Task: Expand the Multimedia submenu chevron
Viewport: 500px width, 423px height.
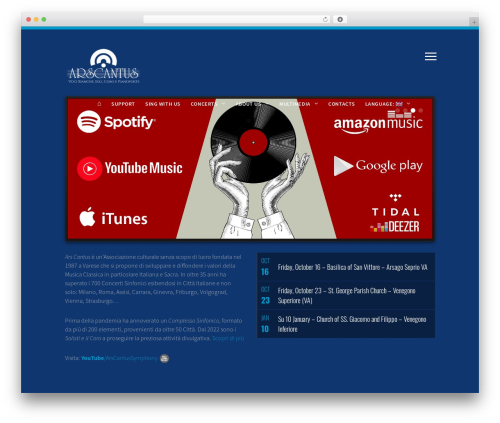Action: 316,104
